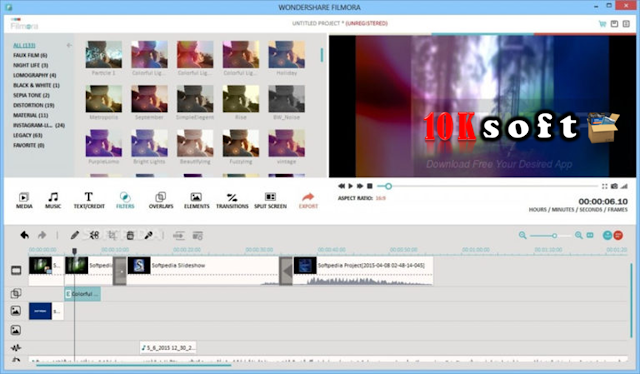Click the pencil Edit tool
Image resolution: width=640 pixels, height=374 pixels.
pyautogui.click(x=74, y=235)
